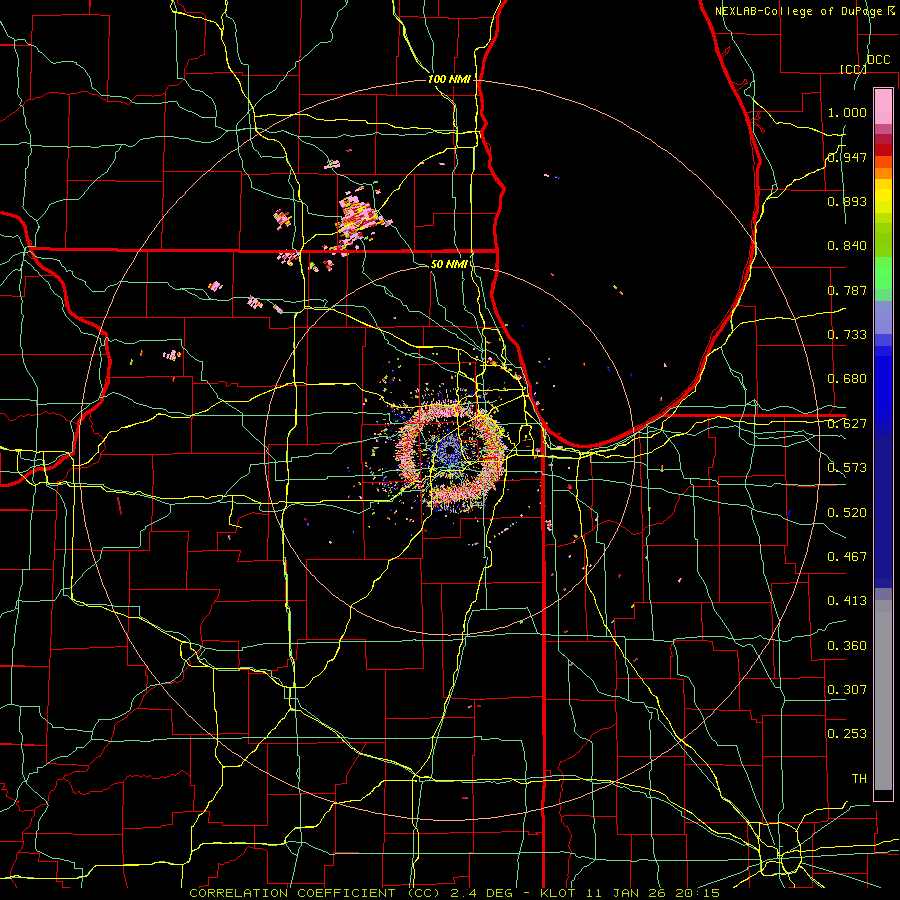This screenshot has width=900, height=900.
Task: Select the 0.680 legend value
Action: 847,379
